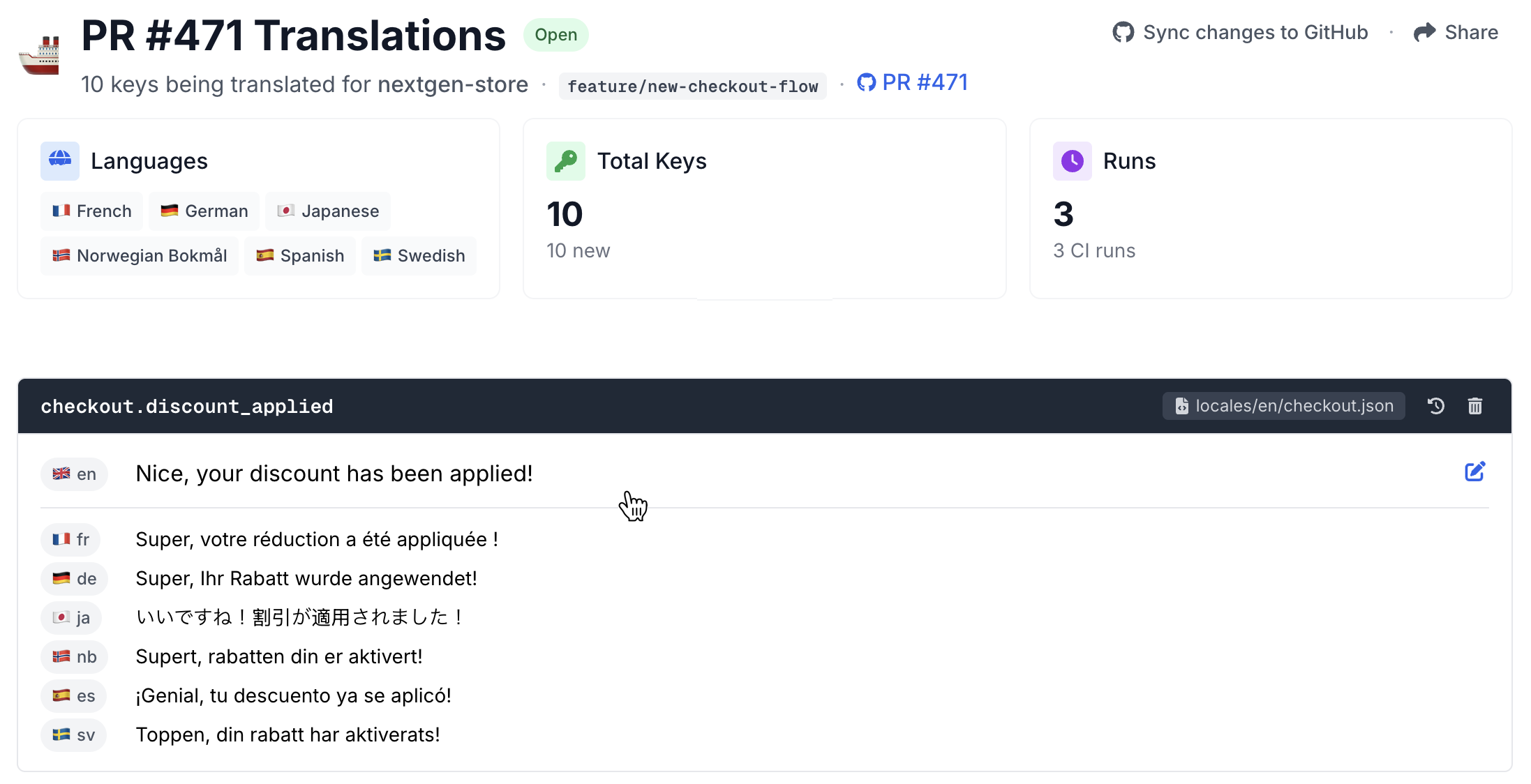Click the Open status badge

(x=555, y=34)
